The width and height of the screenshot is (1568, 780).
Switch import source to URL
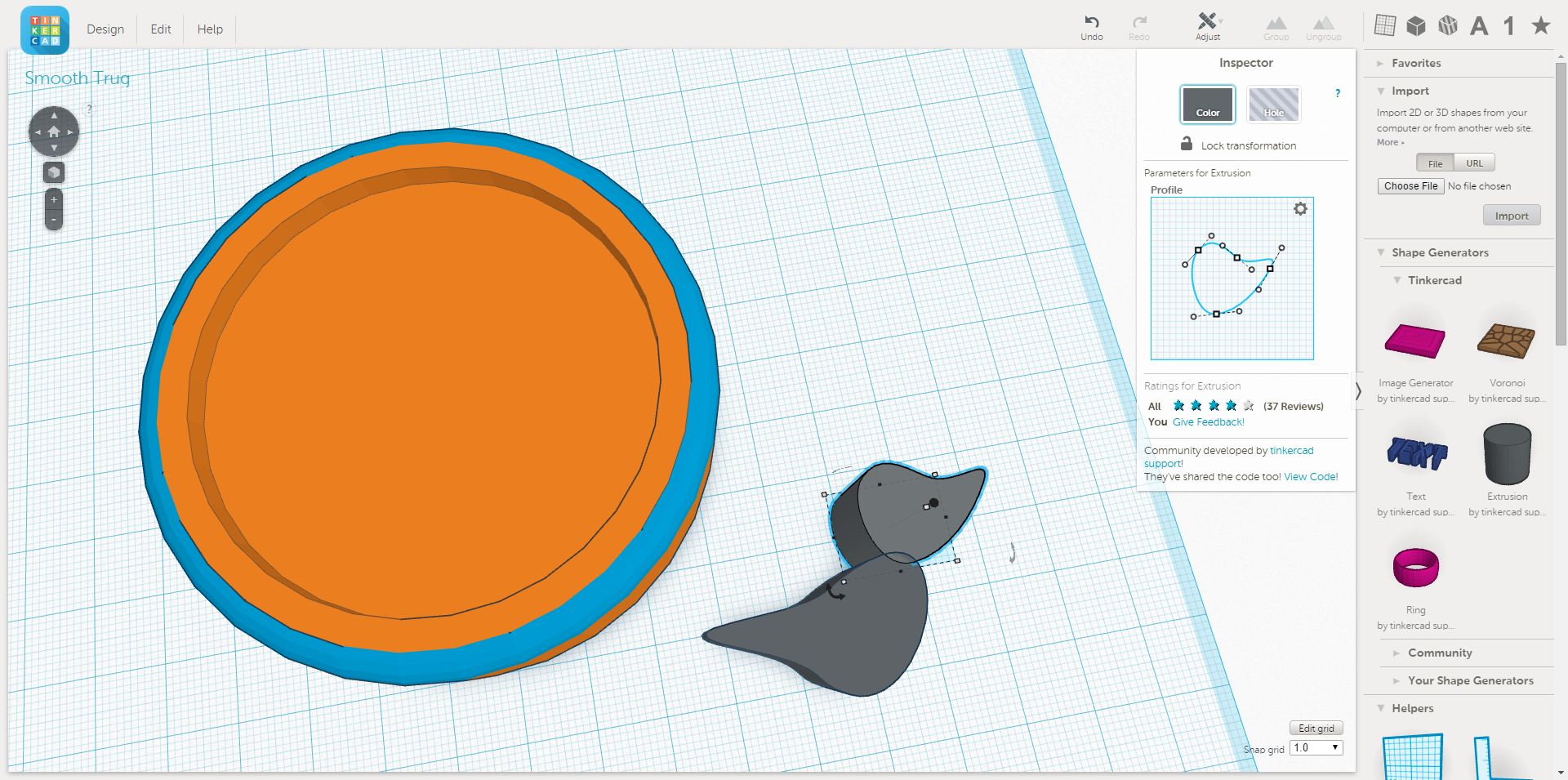pyautogui.click(x=1474, y=163)
